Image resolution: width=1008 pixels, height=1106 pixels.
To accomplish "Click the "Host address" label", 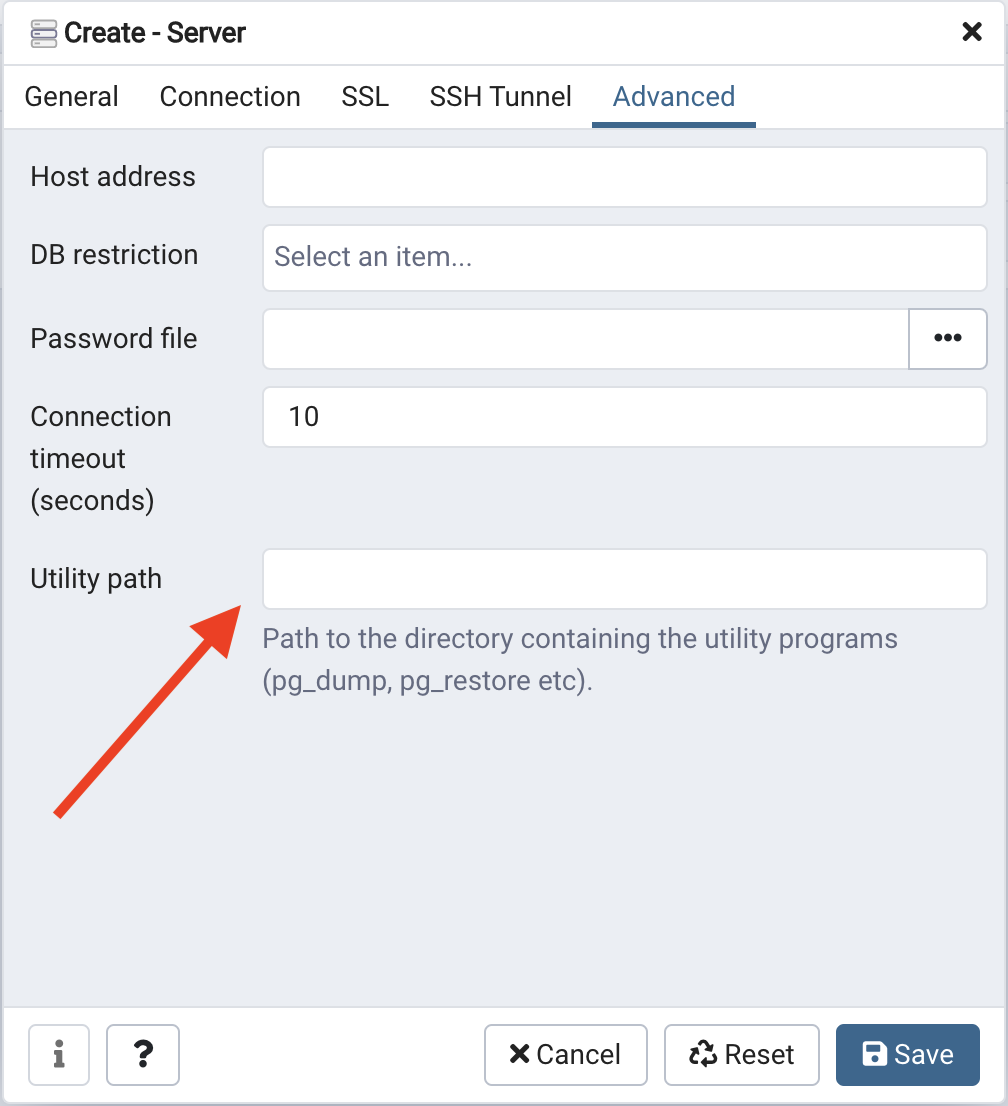I will [x=113, y=177].
